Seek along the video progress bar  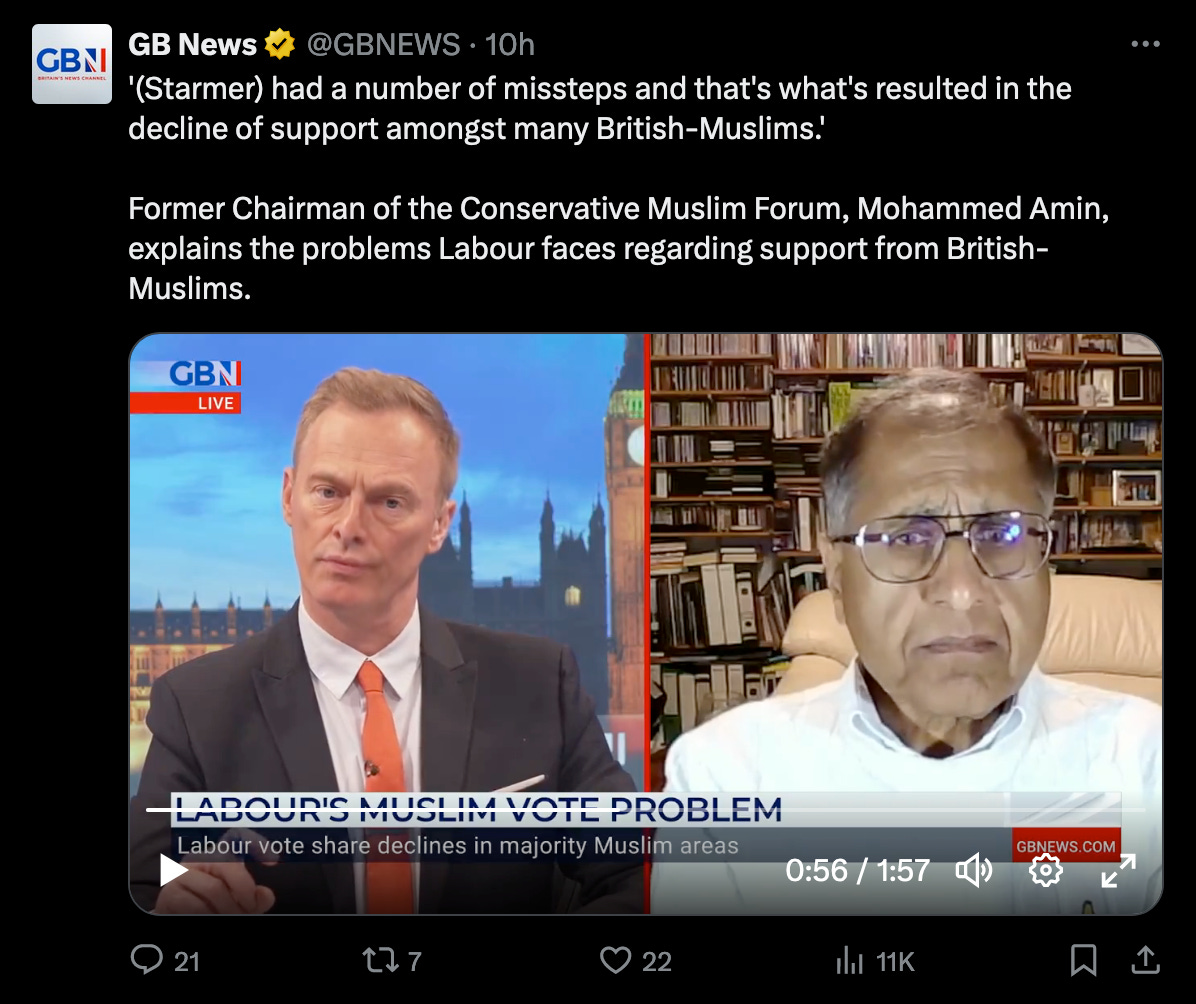pos(646,809)
